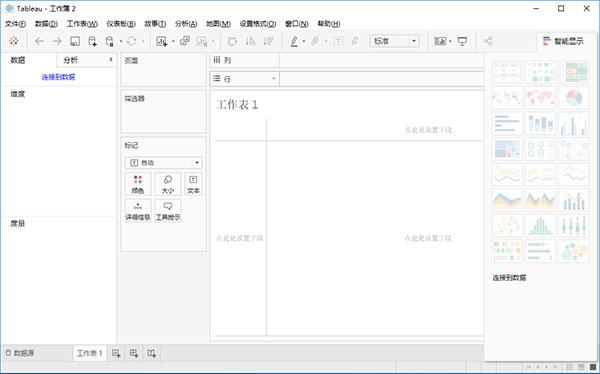Click the 行 rows shelf field area
The height and width of the screenshot is (374, 600).
(x=382, y=79)
